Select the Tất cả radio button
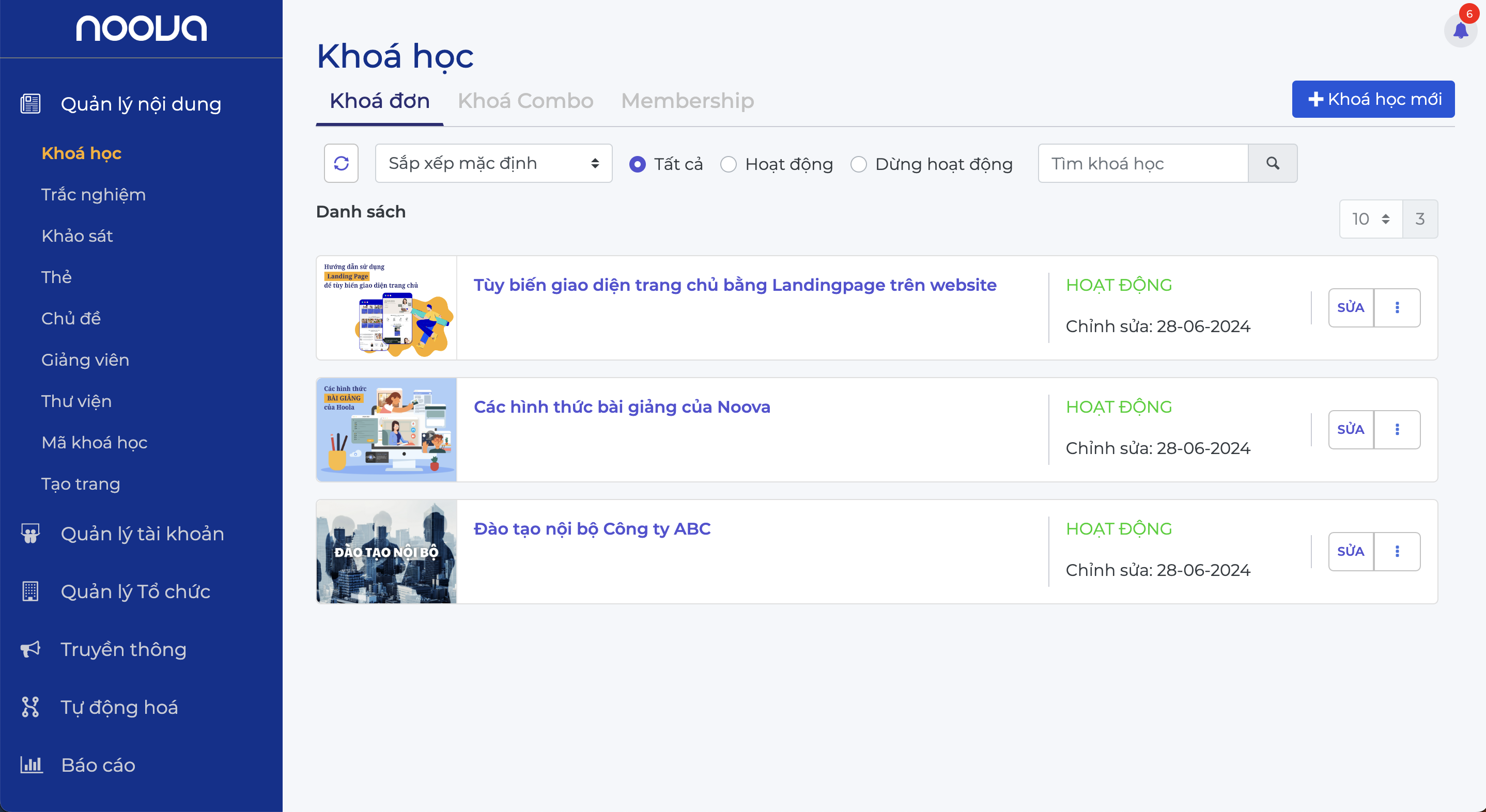The image size is (1486, 812). tap(638, 164)
